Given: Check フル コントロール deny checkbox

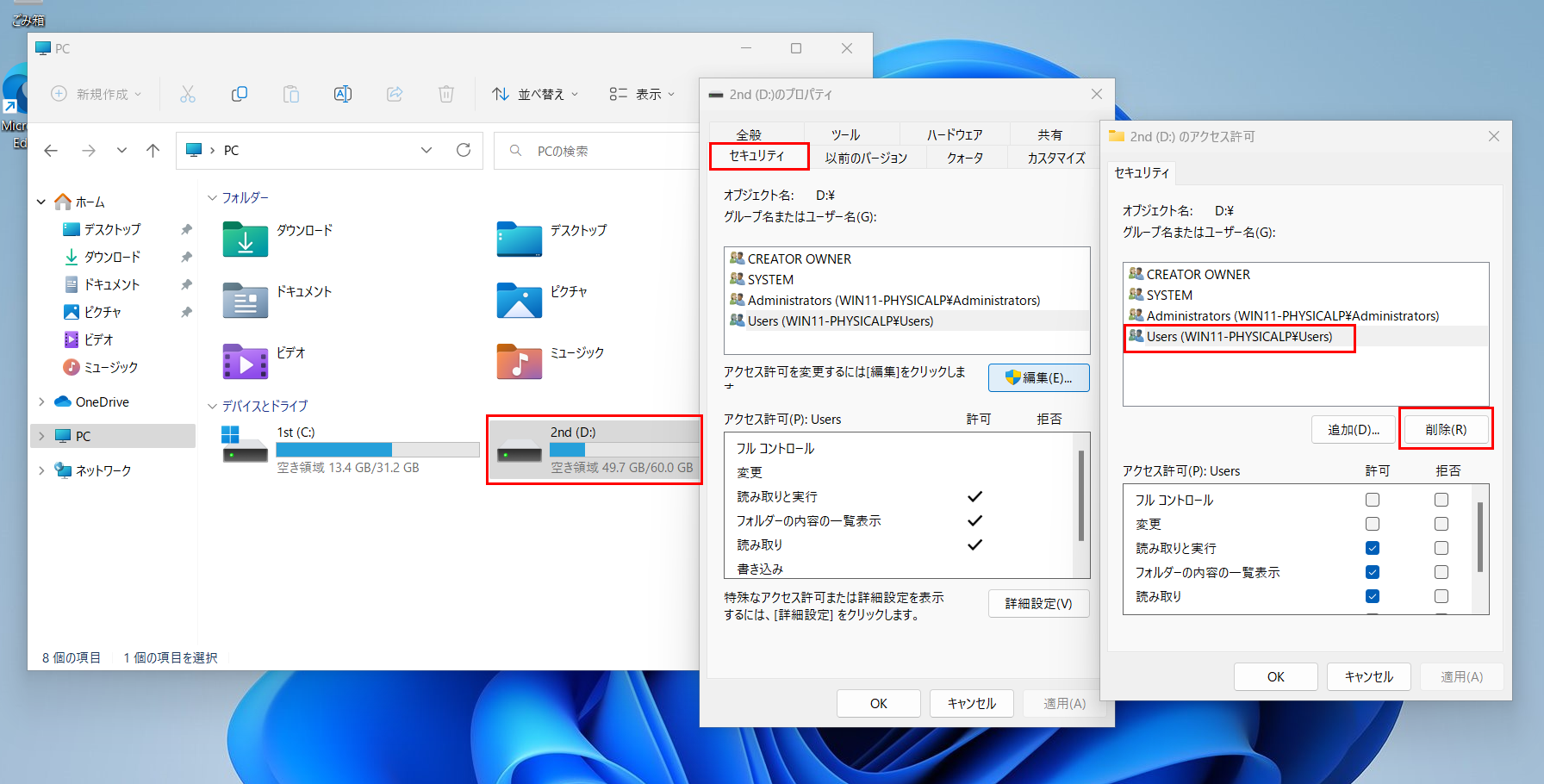Looking at the screenshot, I should tap(1441, 500).
